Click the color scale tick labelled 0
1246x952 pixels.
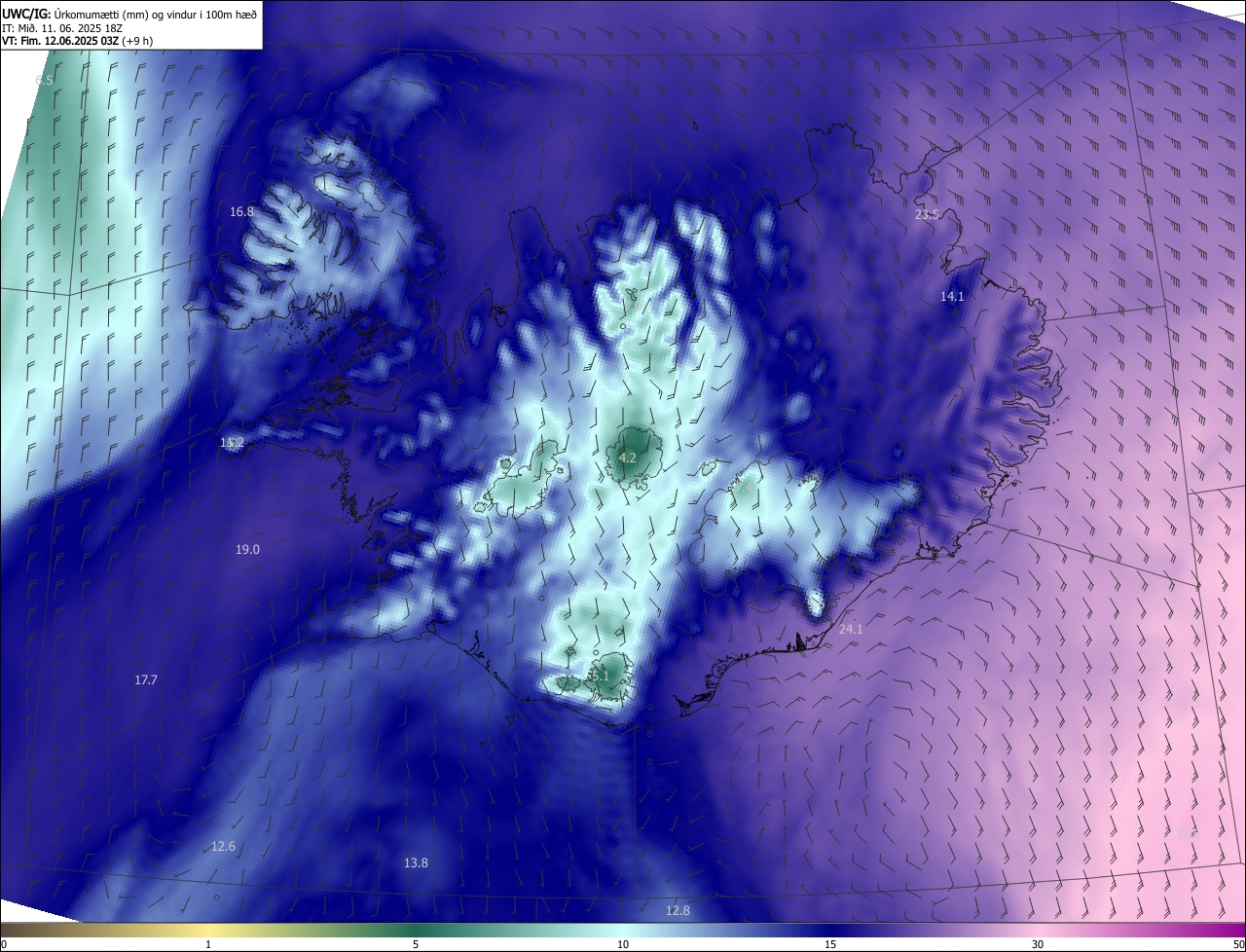(x=4, y=944)
